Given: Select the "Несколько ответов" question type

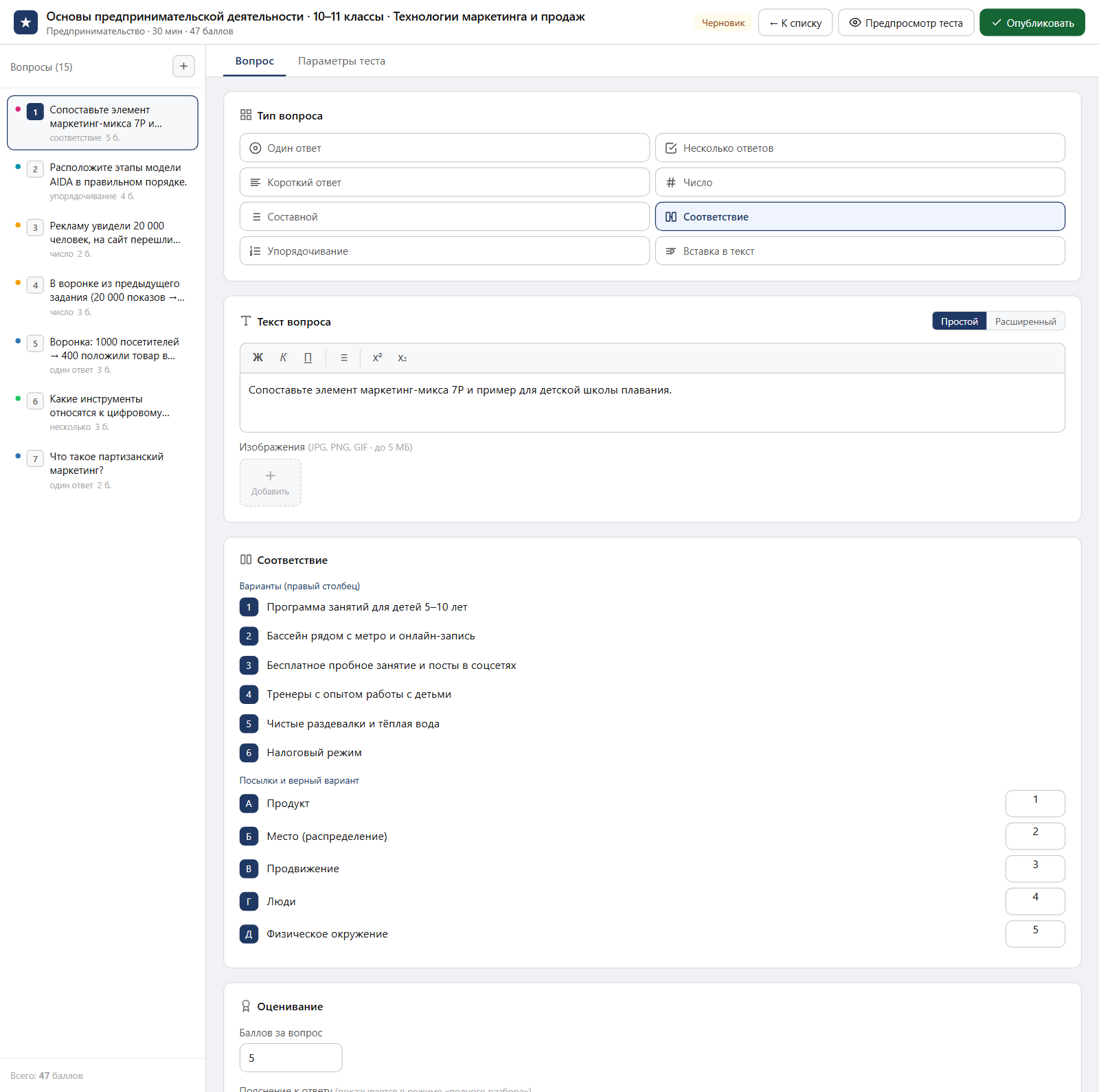Looking at the screenshot, I should click(860, 148).
